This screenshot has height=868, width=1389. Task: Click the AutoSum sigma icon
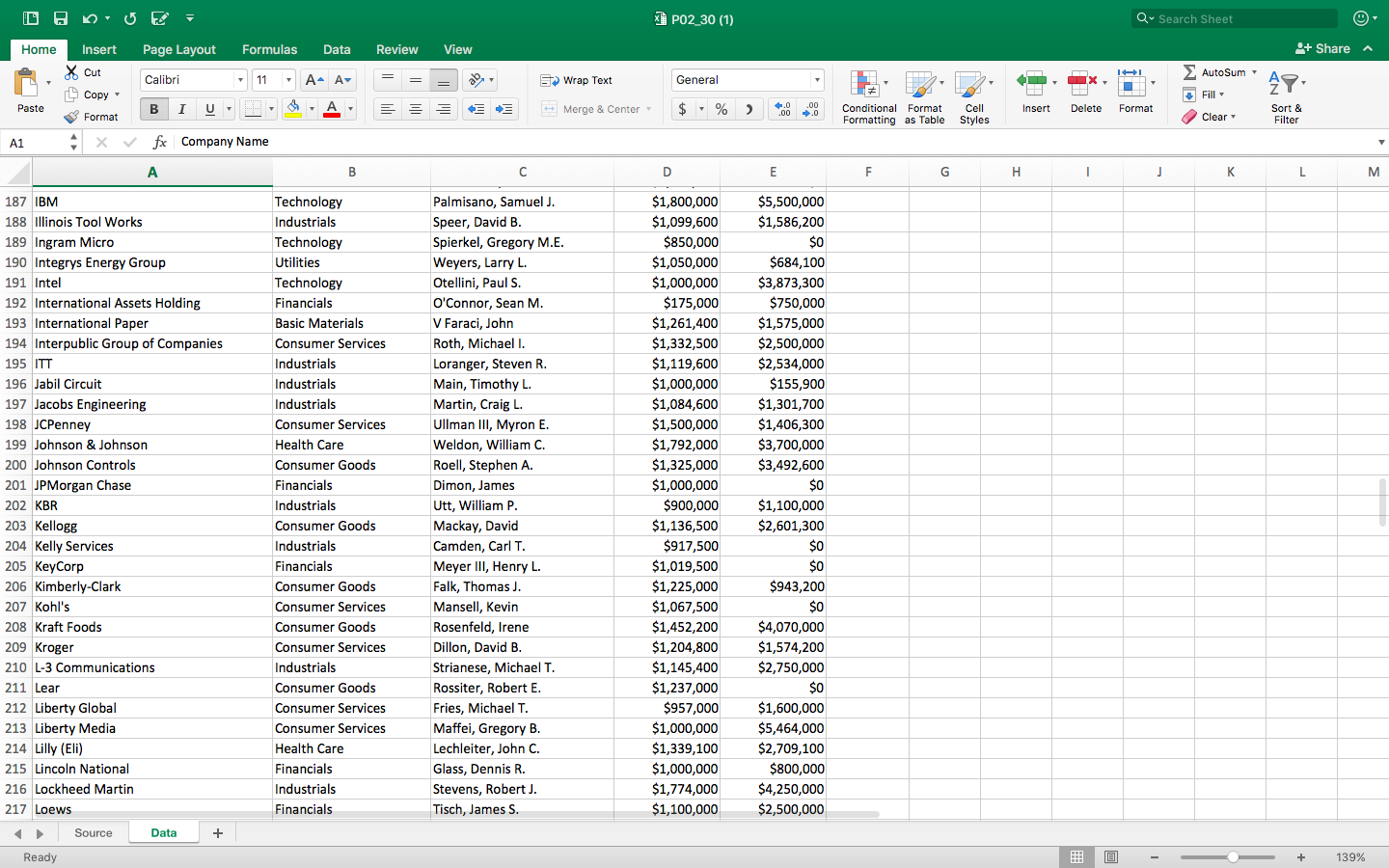point(1190,72)
